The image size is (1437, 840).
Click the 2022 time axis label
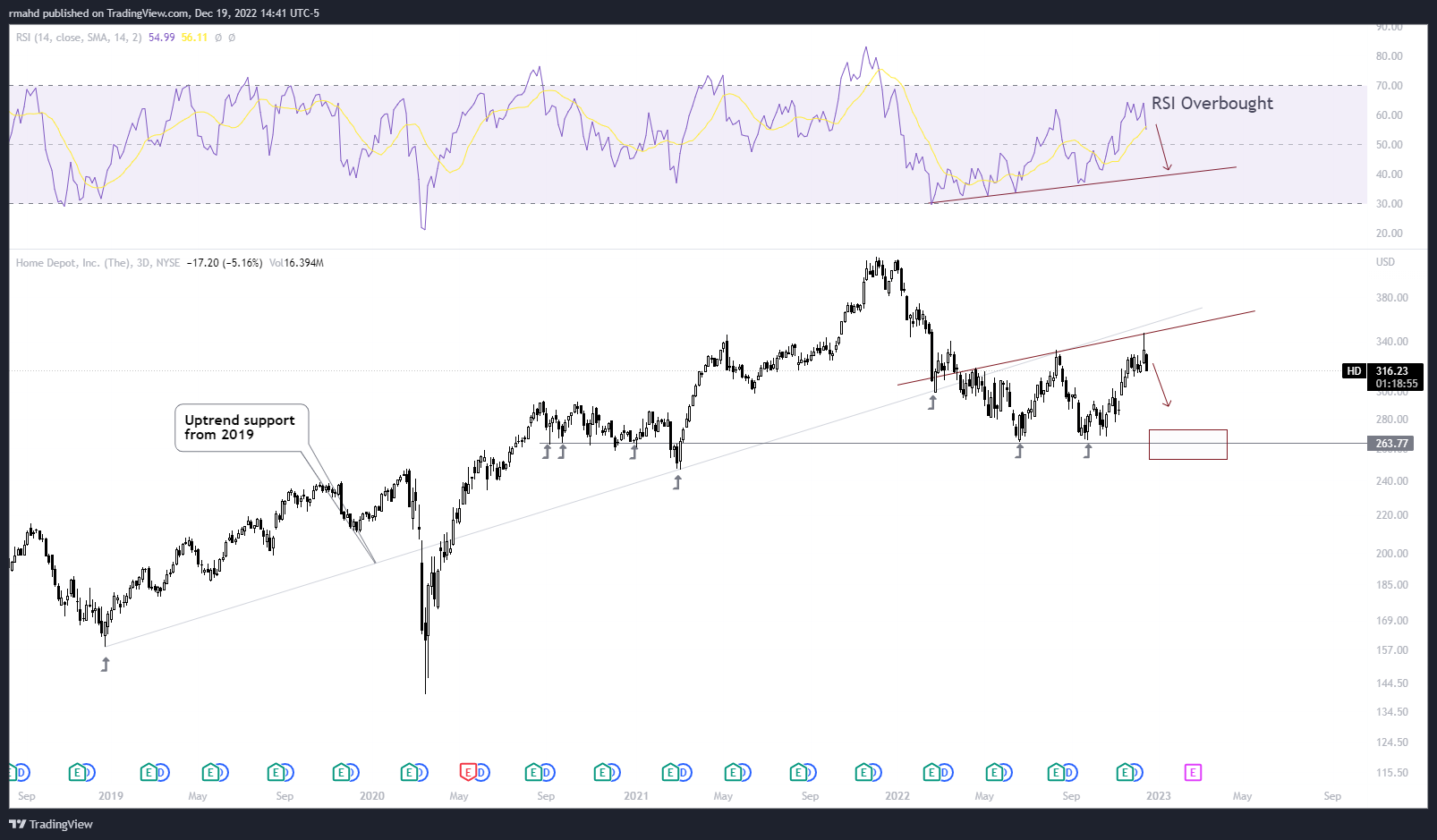[x=897, y=796]
